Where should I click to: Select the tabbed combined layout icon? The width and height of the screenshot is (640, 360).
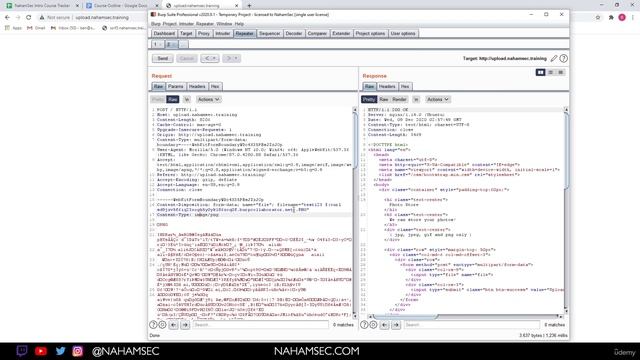(x=561, y=72)
